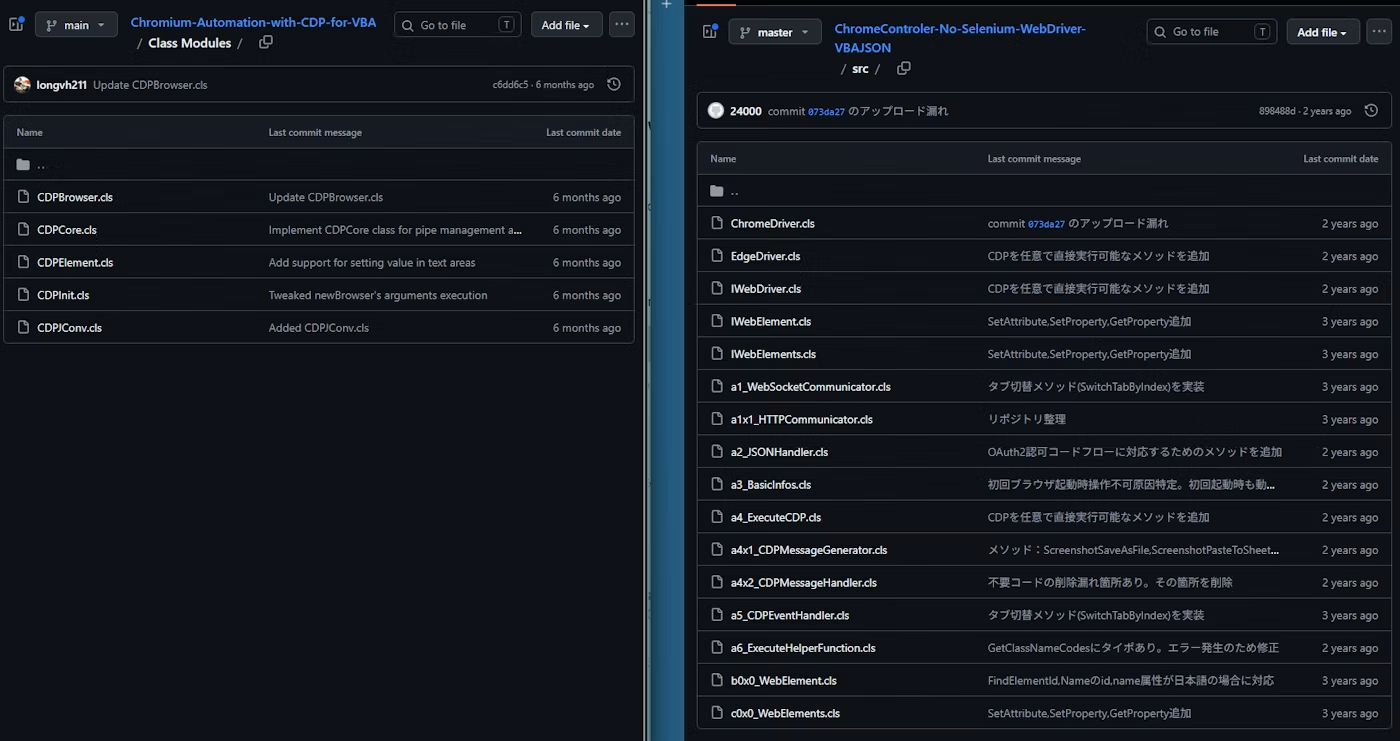1400x741 pixels.
Task: Open the more options menu beside the right Add file button
Action: click(x=1378, y=31)
